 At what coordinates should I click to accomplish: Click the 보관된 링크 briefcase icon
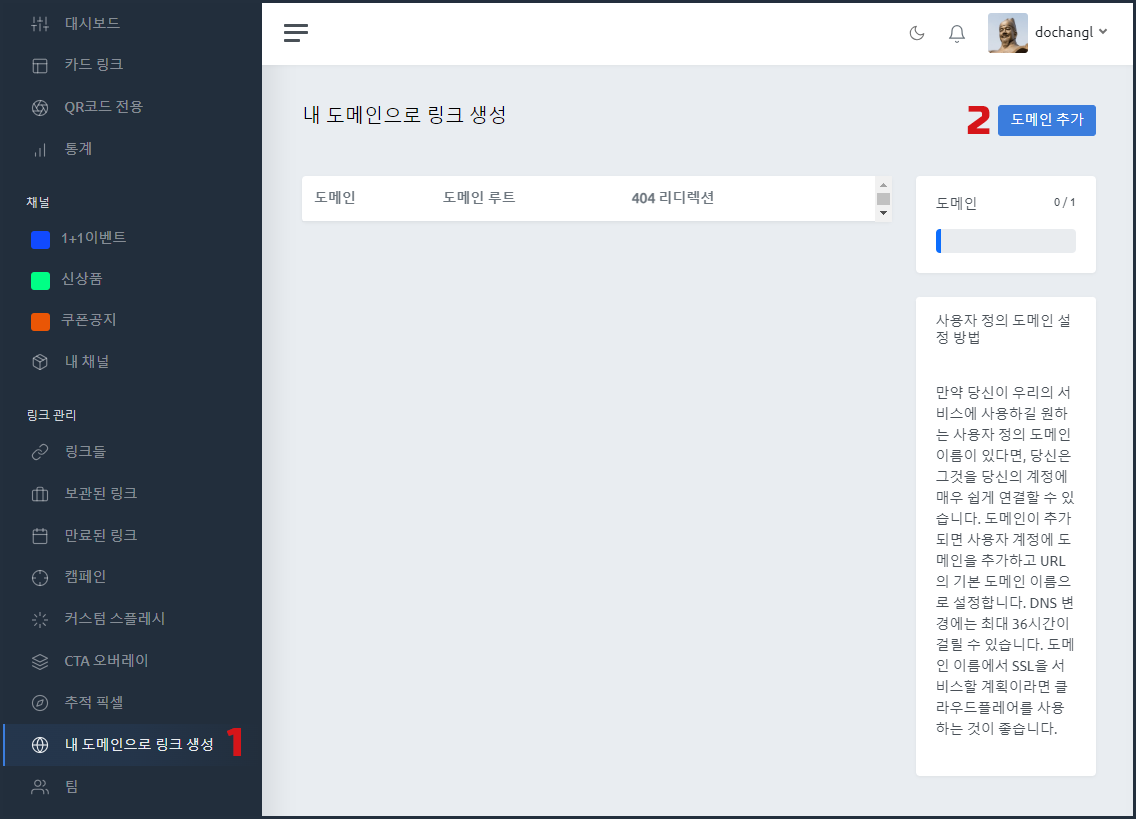point(40,494)
